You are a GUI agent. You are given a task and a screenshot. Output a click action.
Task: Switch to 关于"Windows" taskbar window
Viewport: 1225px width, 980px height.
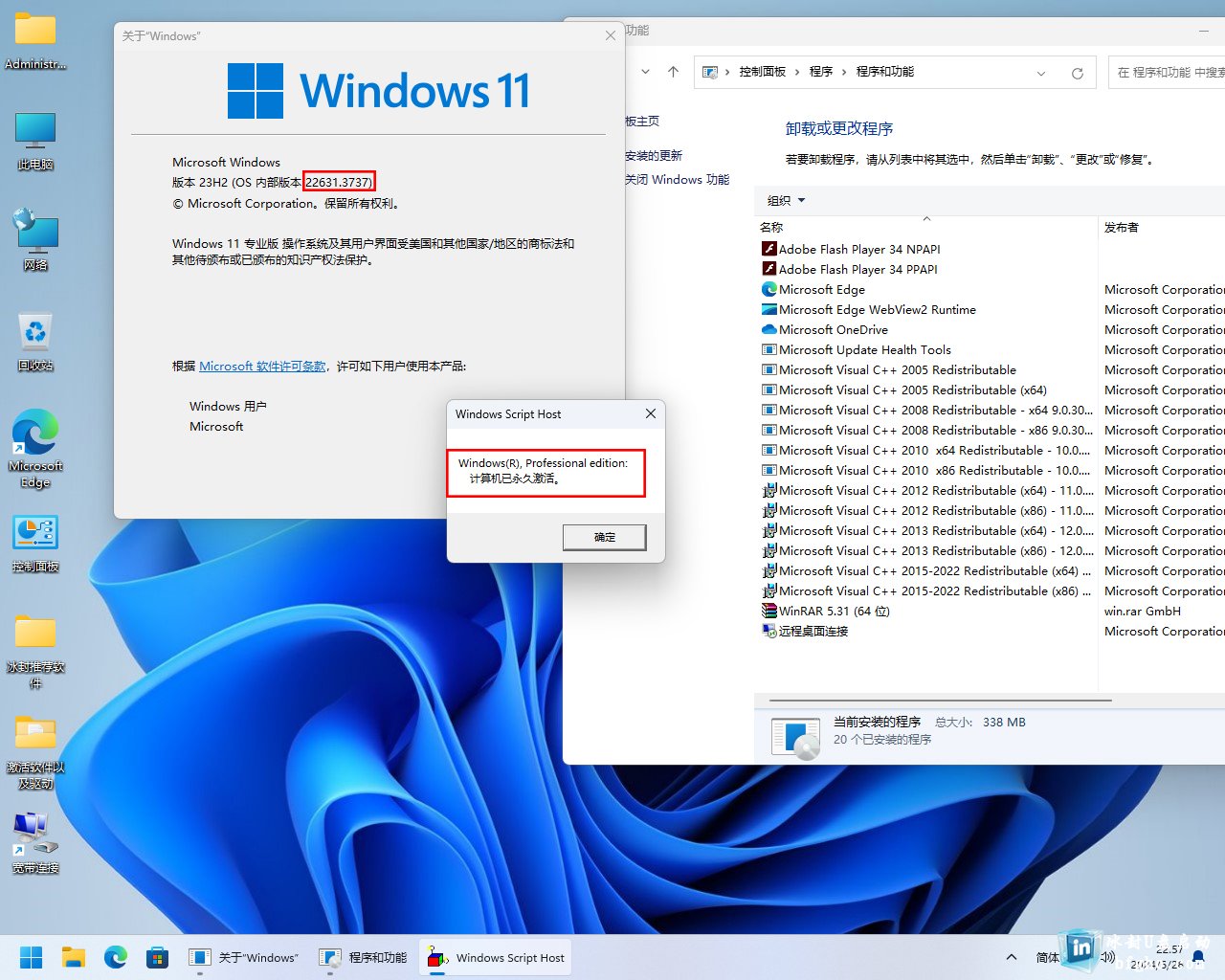coord(244,957)
